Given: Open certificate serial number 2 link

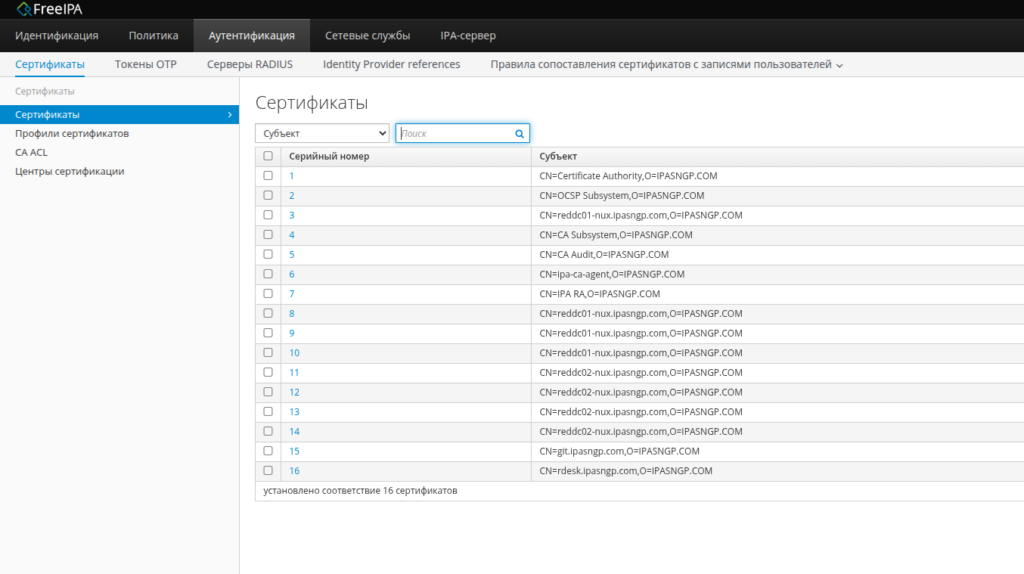Looking at the screenshot, I should pyautogui.click(x=291, y=195).
